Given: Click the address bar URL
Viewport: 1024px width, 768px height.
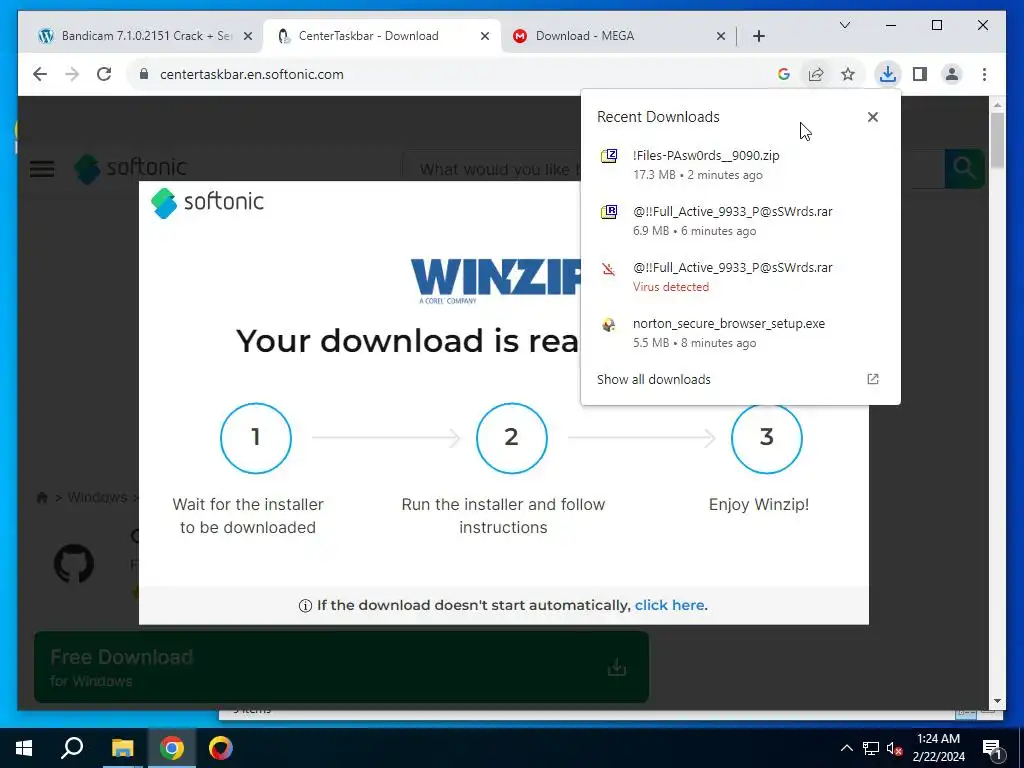Looking at the screenshot, I should click(251, 74).
